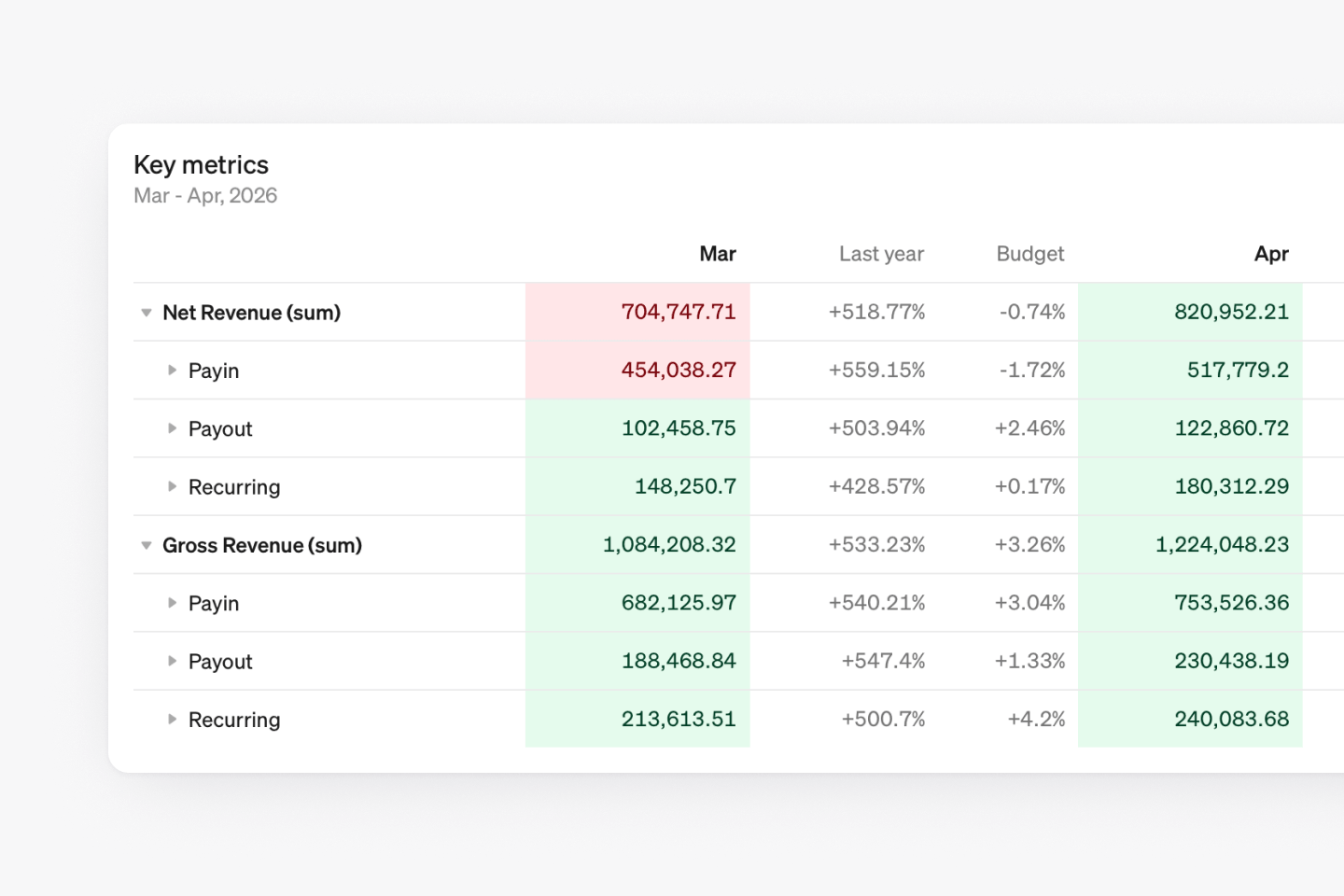
Task: Collapse the Gross Revenue (sum) group
Action: pyautogui.click(x=147, y=545)
